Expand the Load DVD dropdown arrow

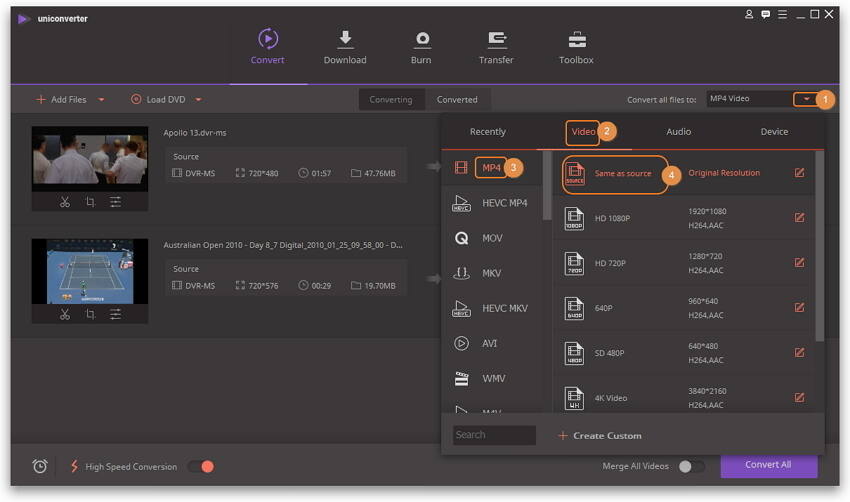[x=198, y=100]
